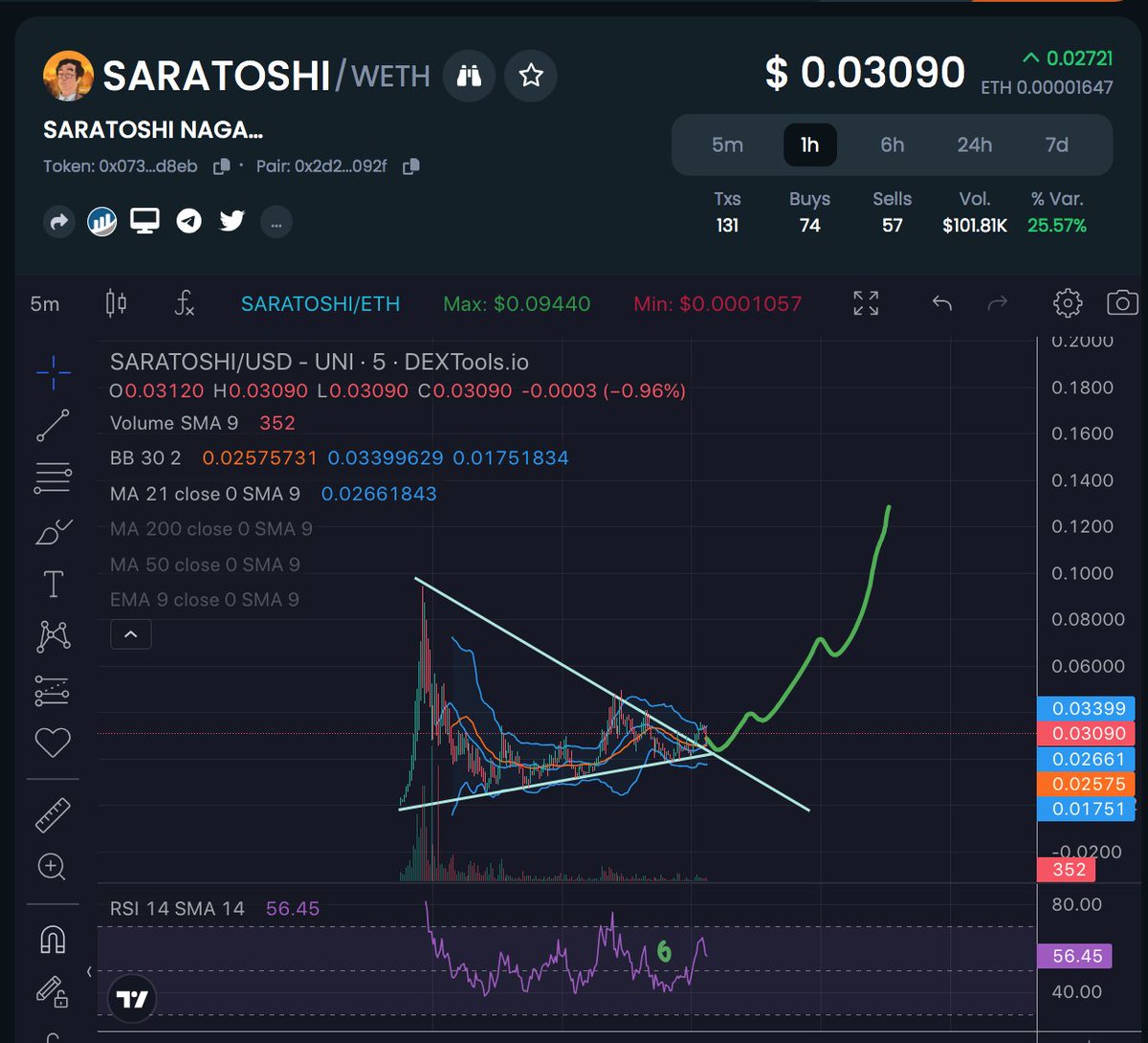Add SARATOSHI to favorites with star icon

pos(532,76)
